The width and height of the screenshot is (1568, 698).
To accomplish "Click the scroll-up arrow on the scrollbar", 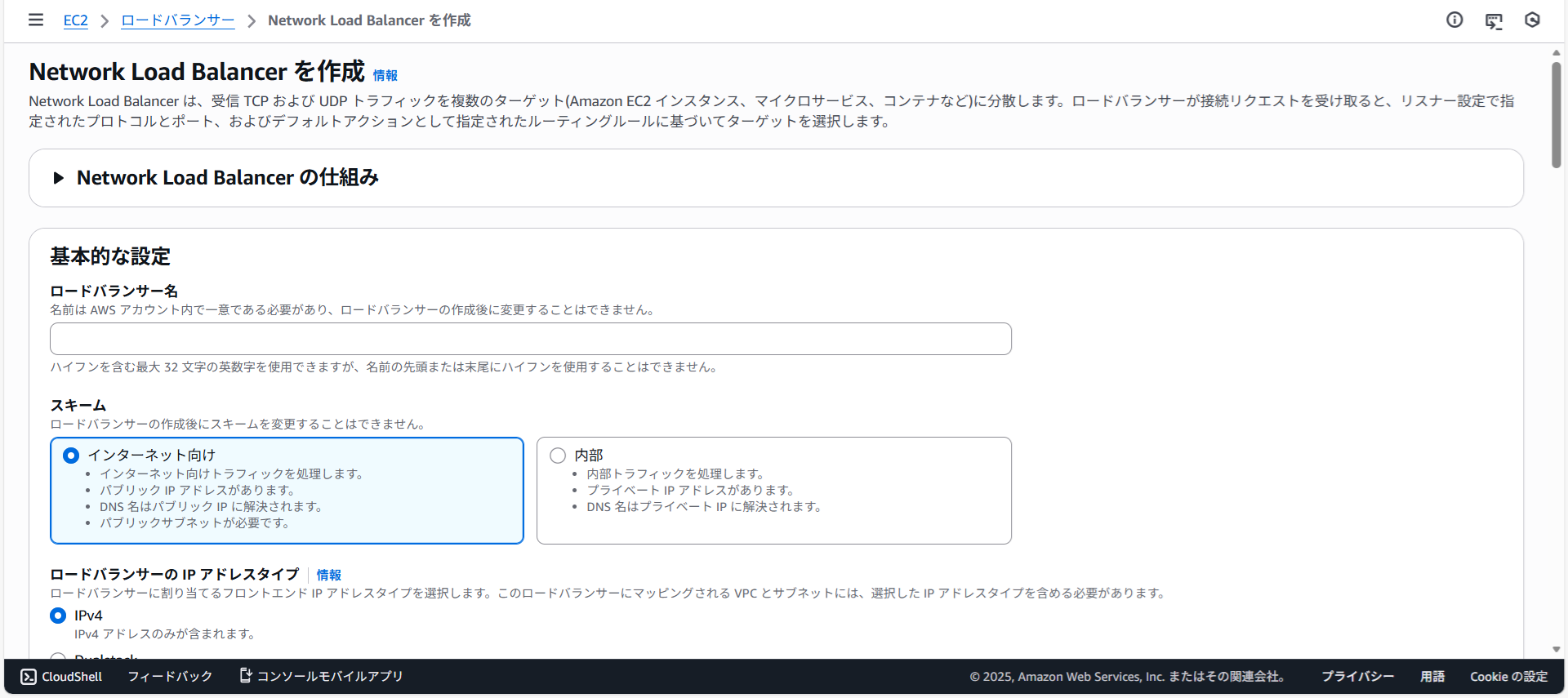I will coord(1557,52).
